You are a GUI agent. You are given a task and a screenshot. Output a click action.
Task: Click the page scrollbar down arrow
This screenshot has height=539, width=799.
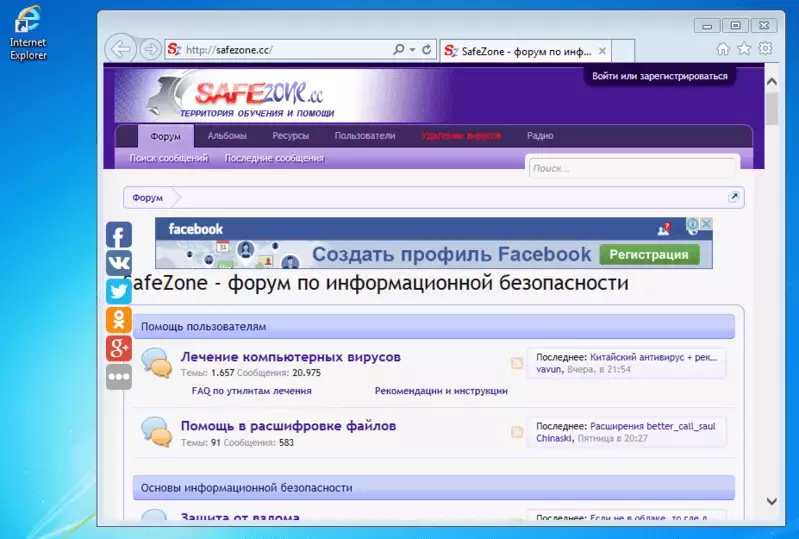coord(772,501)
